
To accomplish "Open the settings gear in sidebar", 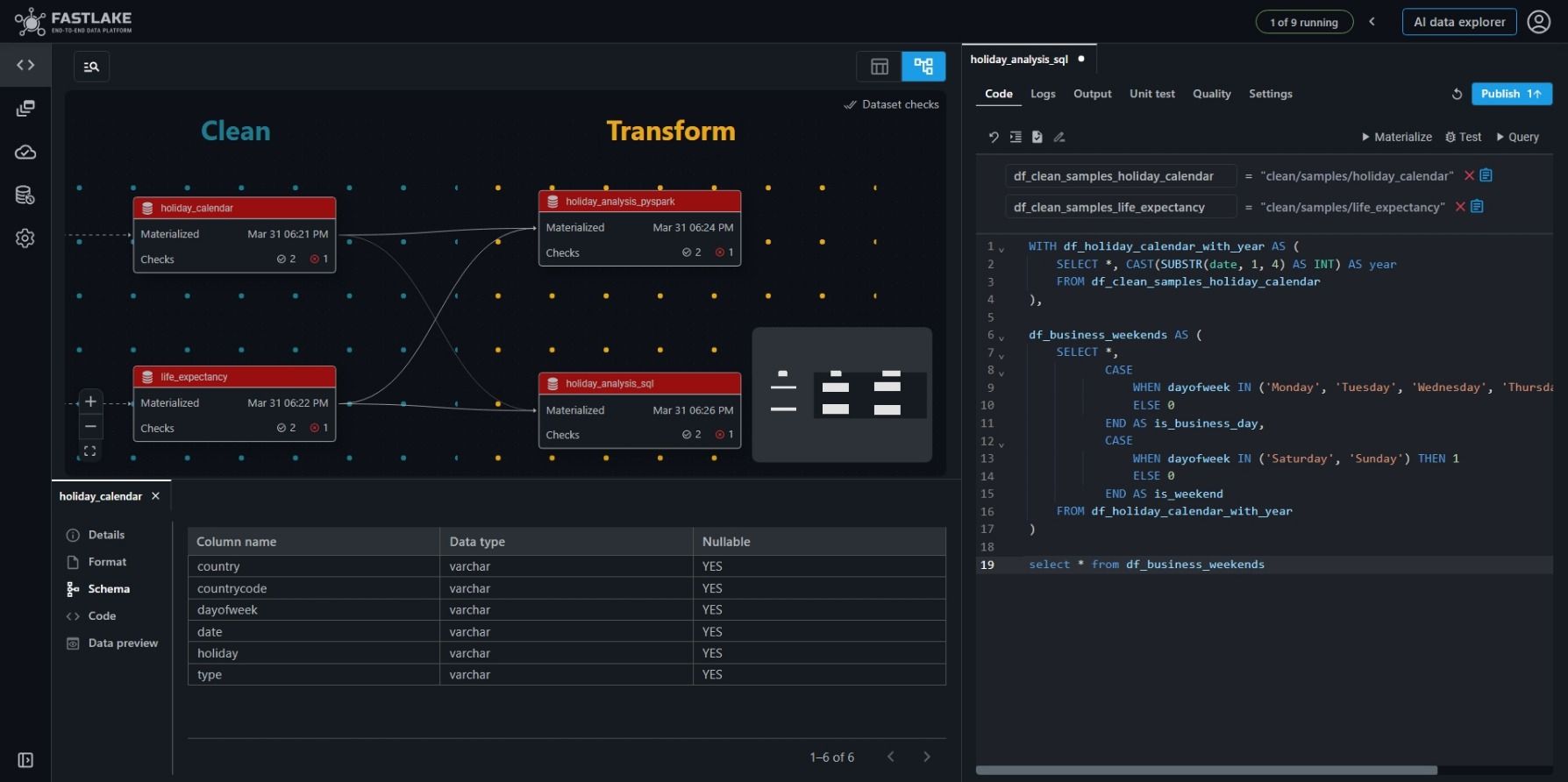I will (25, 238).
